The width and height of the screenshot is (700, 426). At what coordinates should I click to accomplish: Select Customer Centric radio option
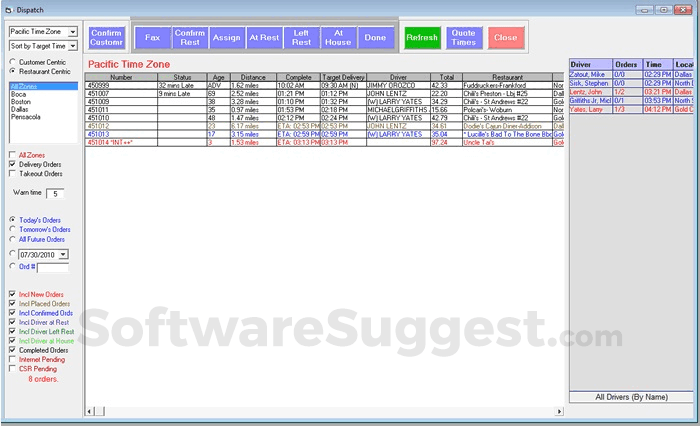click(12, 62)
